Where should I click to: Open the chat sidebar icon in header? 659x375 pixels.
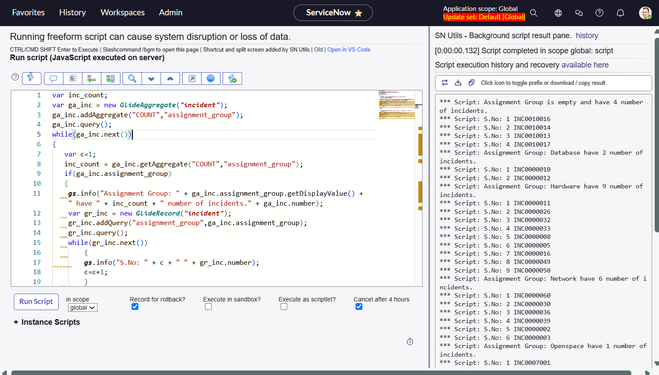tap(579, 13)
